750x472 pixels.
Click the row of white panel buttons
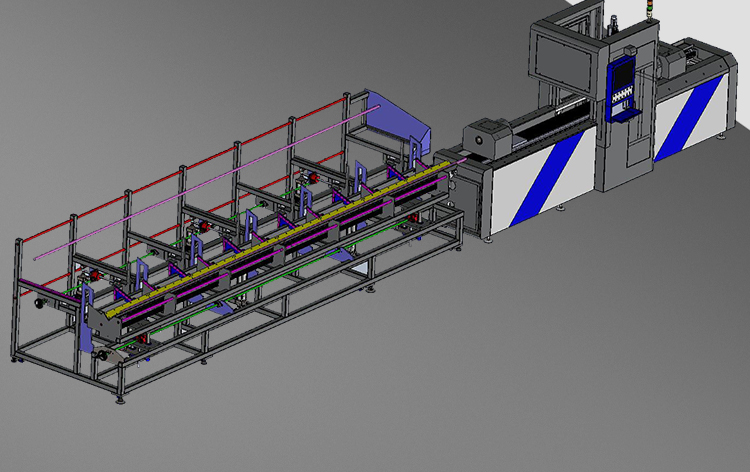tap(623, 95)
